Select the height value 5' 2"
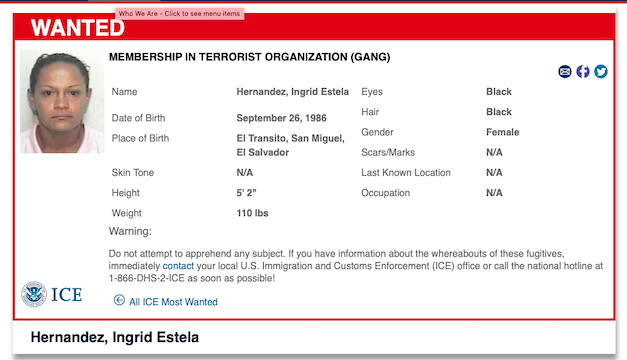 (246, 193)
